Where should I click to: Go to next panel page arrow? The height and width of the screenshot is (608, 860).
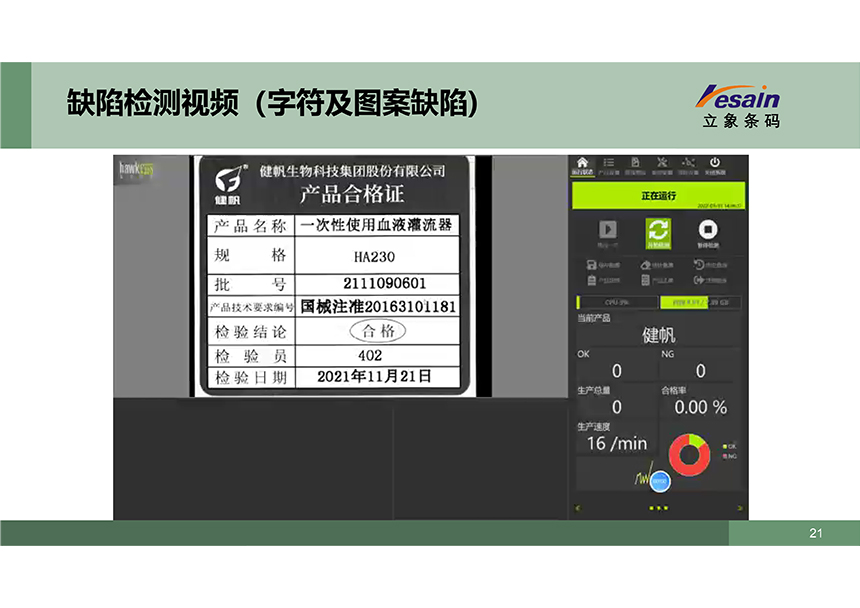[x=740, y=508]
